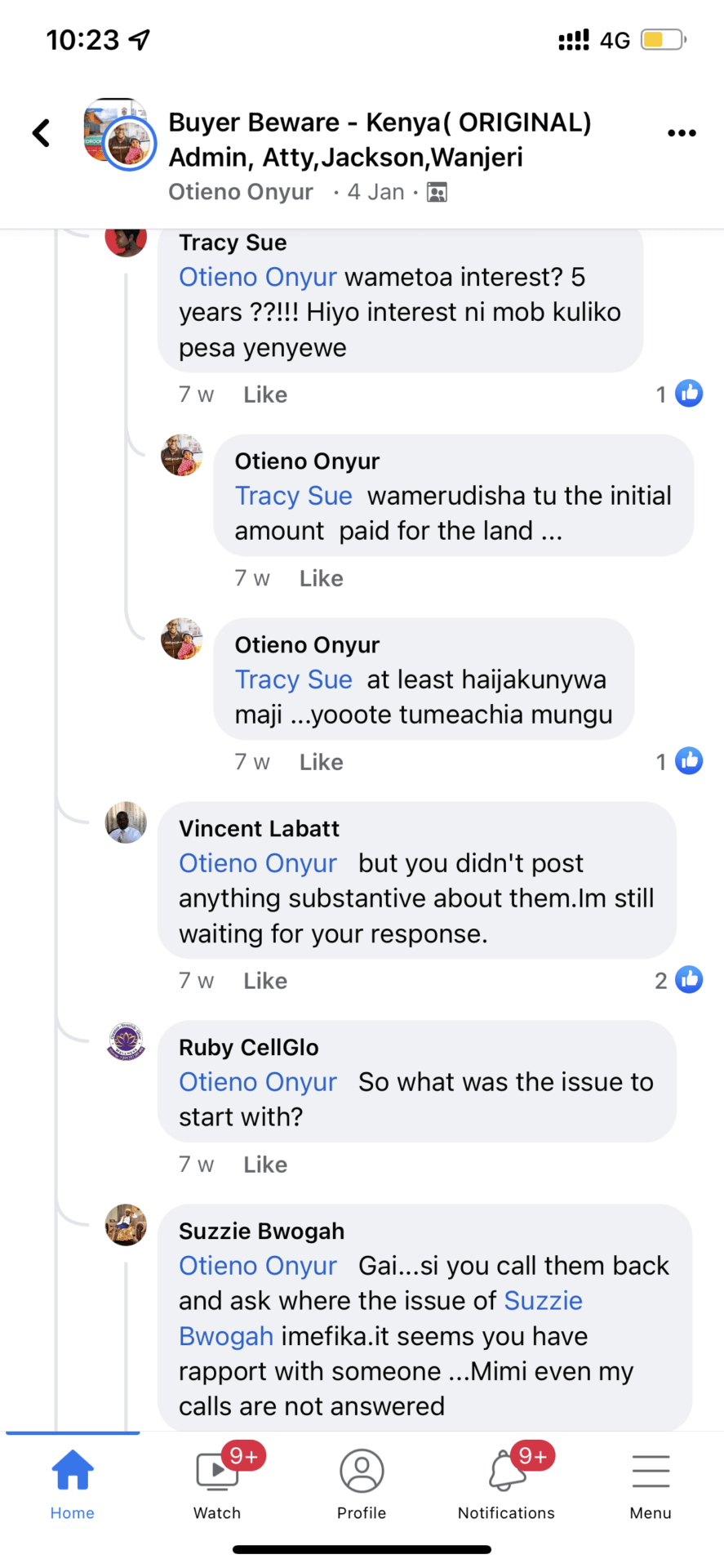Open the Watch tab icon

coord(215,1472)
